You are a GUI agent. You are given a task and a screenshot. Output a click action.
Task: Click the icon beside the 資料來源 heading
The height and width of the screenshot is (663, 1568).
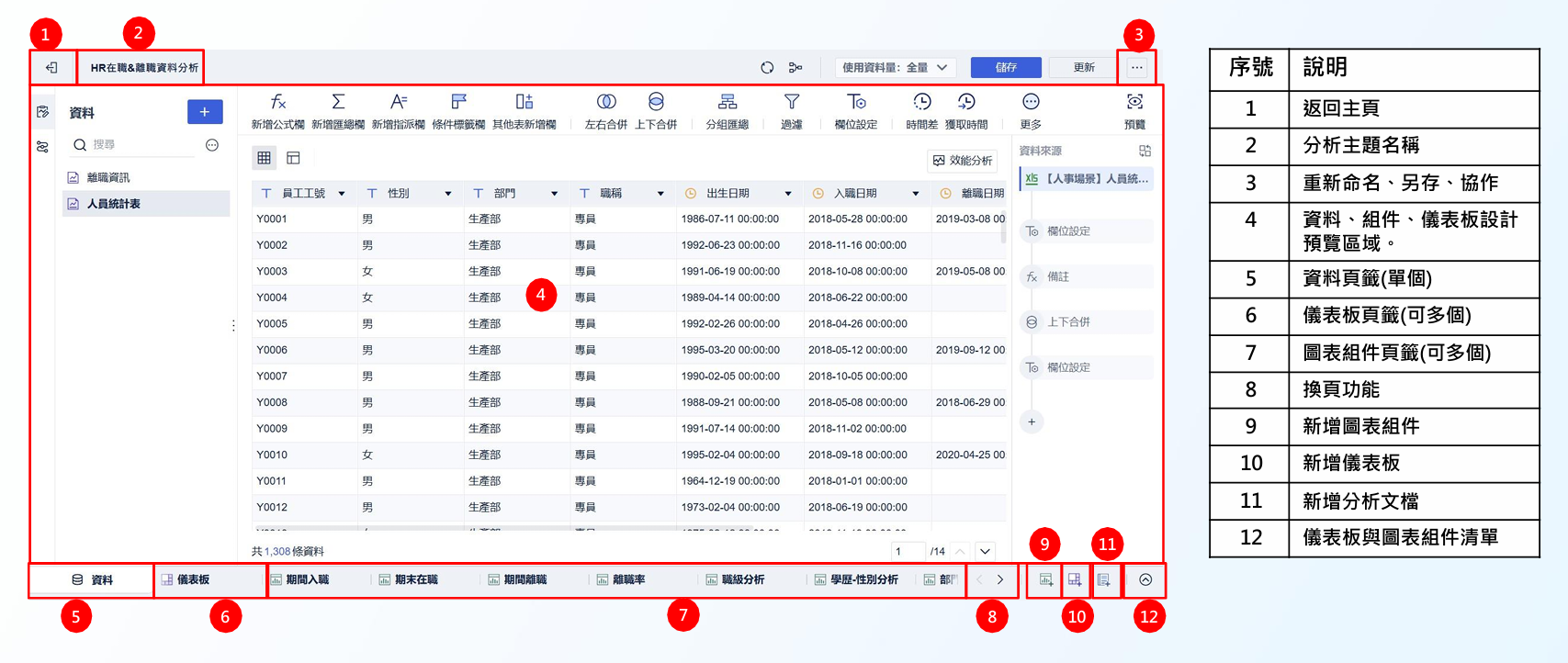pos(1145,151)
